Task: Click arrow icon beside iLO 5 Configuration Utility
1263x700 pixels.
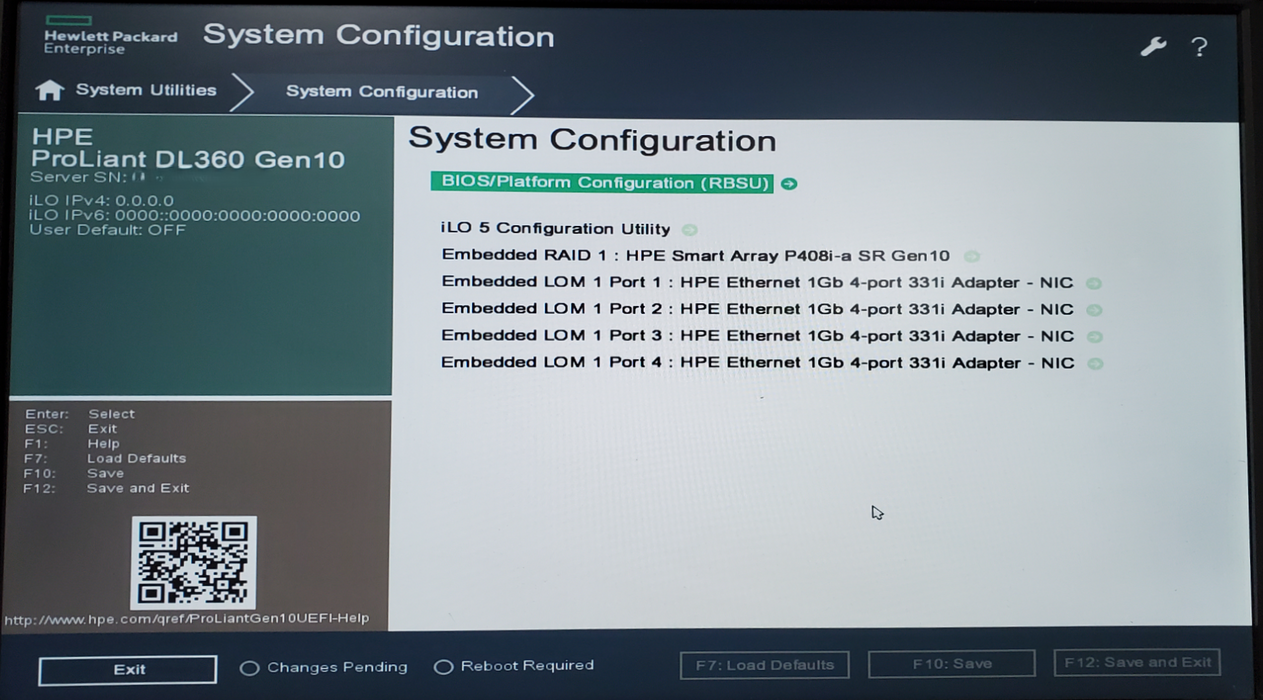Action: point(689,230)
